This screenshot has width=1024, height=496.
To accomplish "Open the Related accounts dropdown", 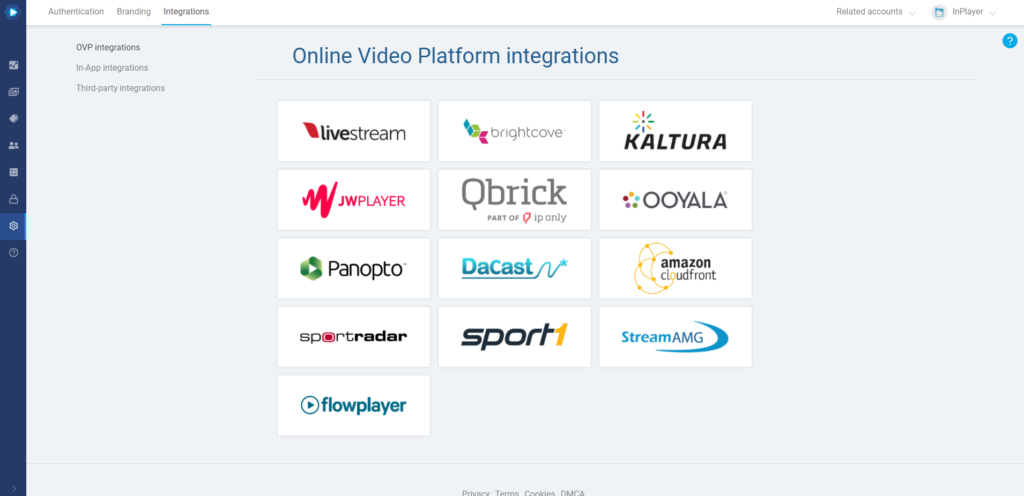I will point(876,12).
